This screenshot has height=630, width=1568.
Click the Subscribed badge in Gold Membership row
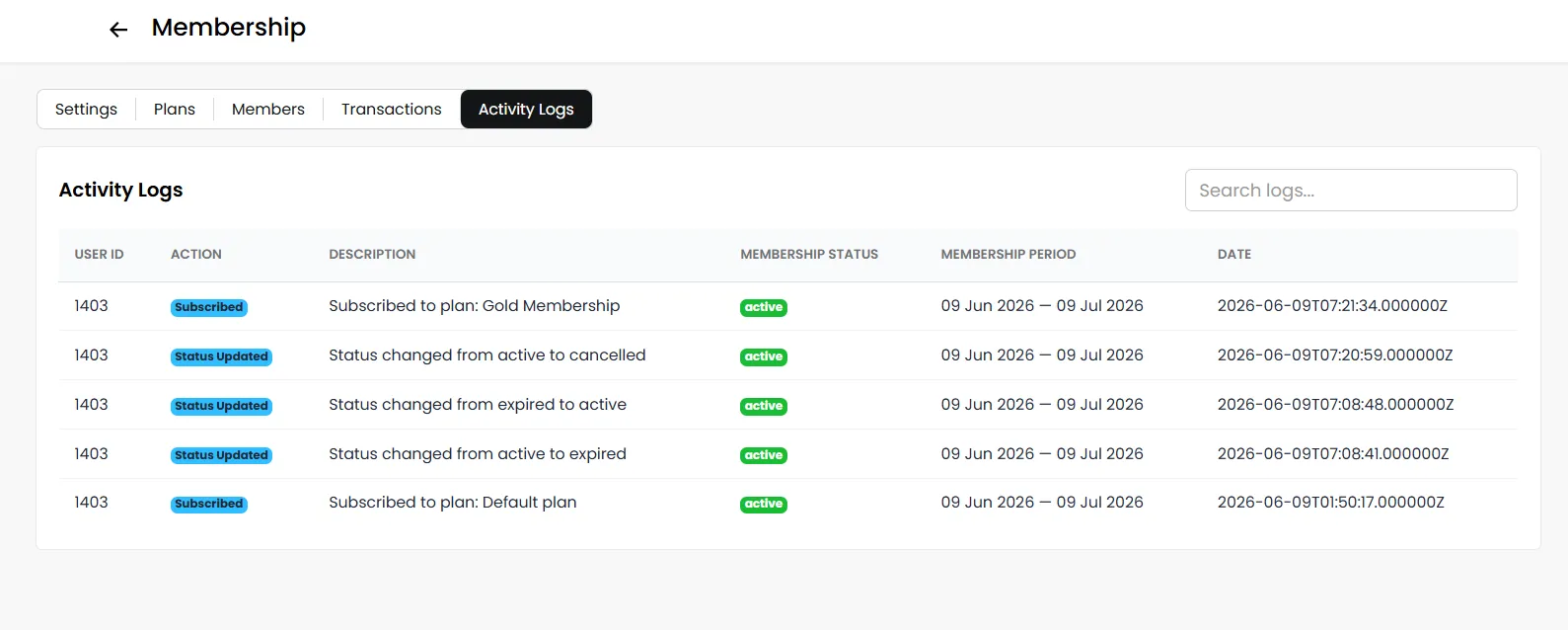[209, 307]
